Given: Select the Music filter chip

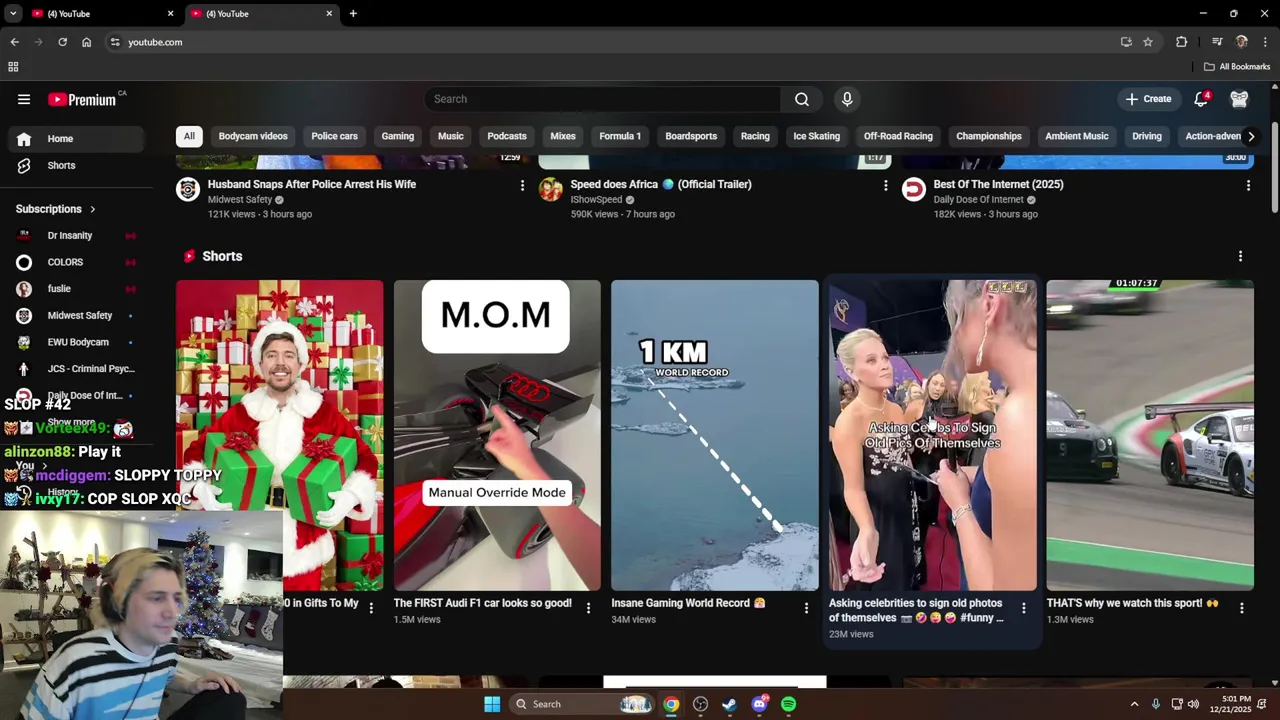Looking at the screenshot, I should (x=451, y=136).
